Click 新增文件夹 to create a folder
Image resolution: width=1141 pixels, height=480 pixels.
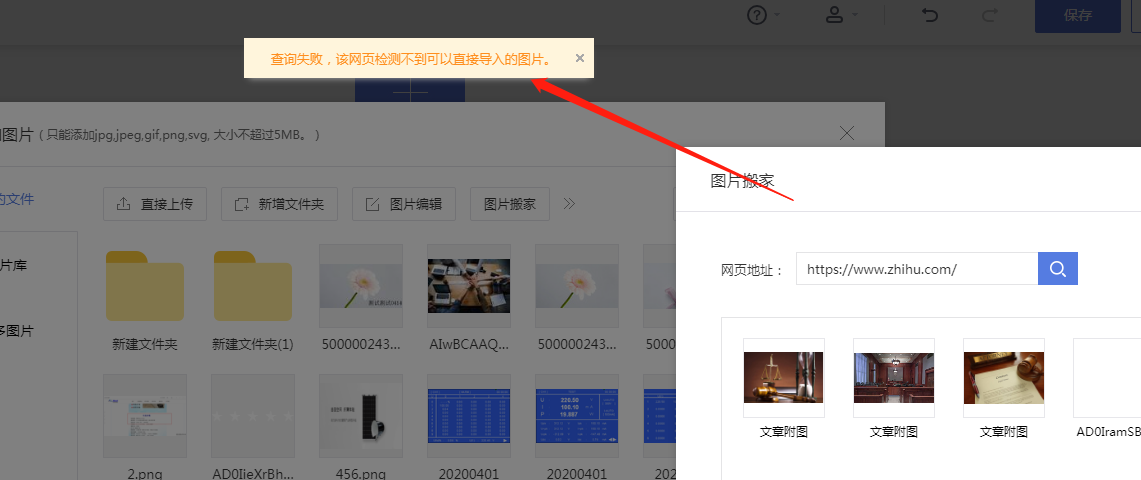point(279,204)
